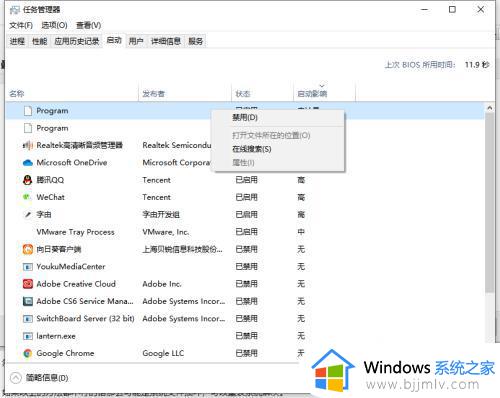
Task: Choose 打开文件所在的位置(O) in context menu
Action: point(279,135)
